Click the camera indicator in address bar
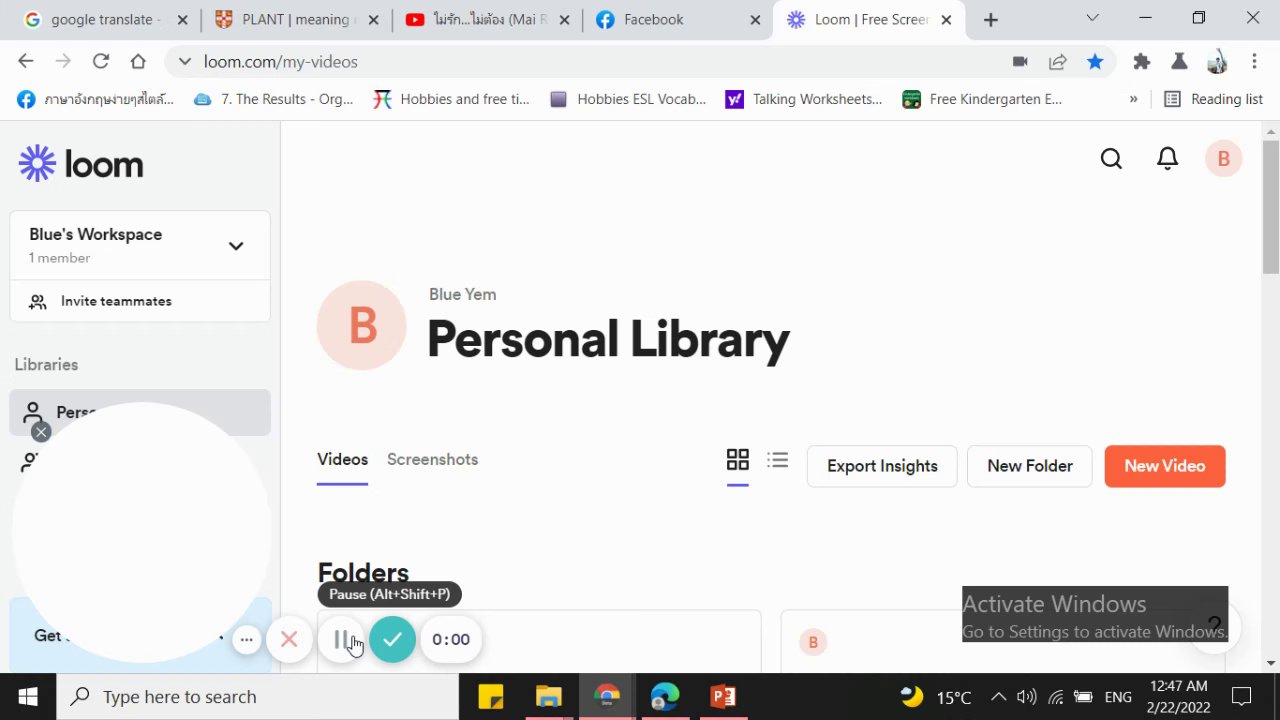Screen dimensions: 1280x720 [1020, 62]
